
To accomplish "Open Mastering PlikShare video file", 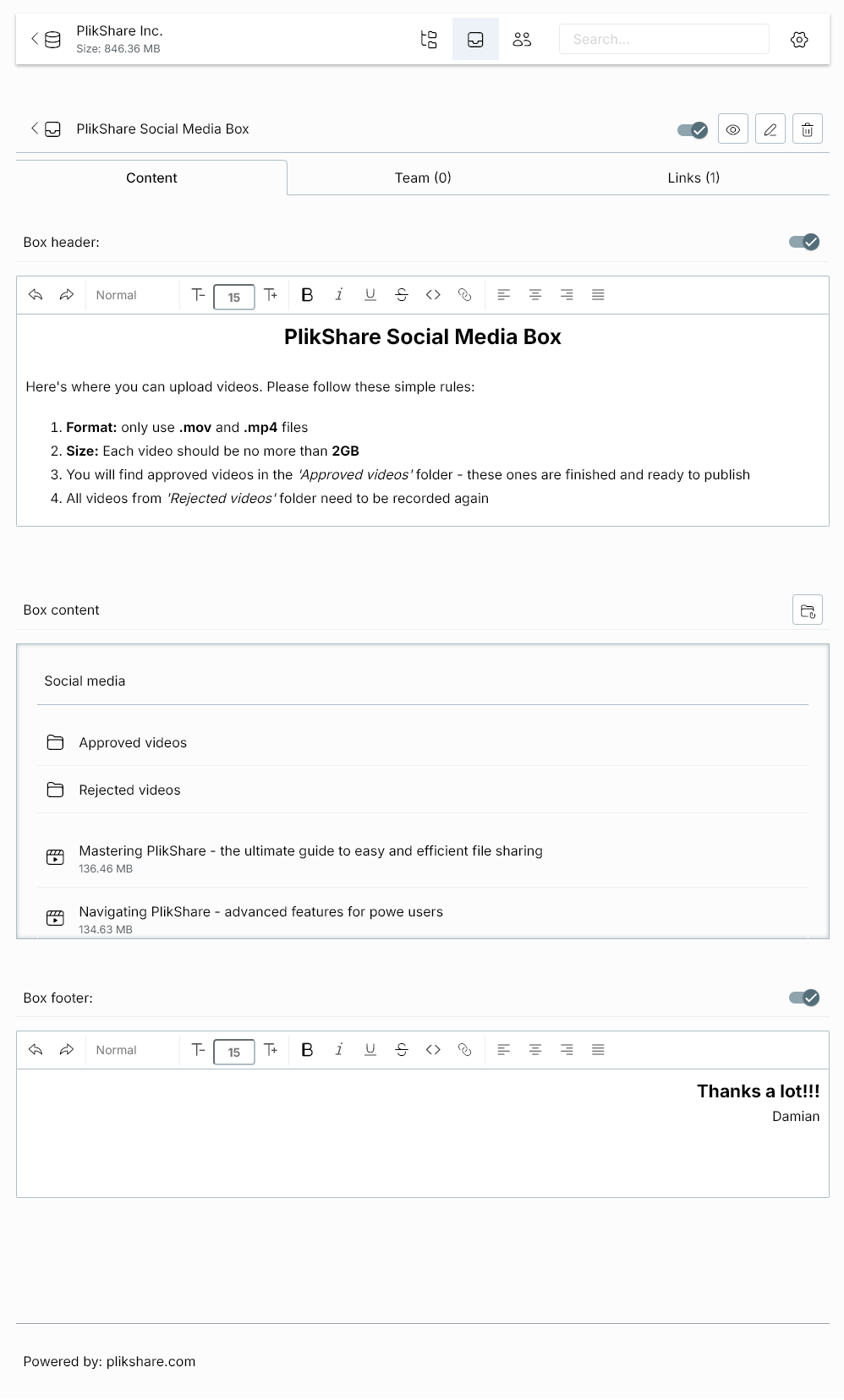I will click(x=423, y=858).
